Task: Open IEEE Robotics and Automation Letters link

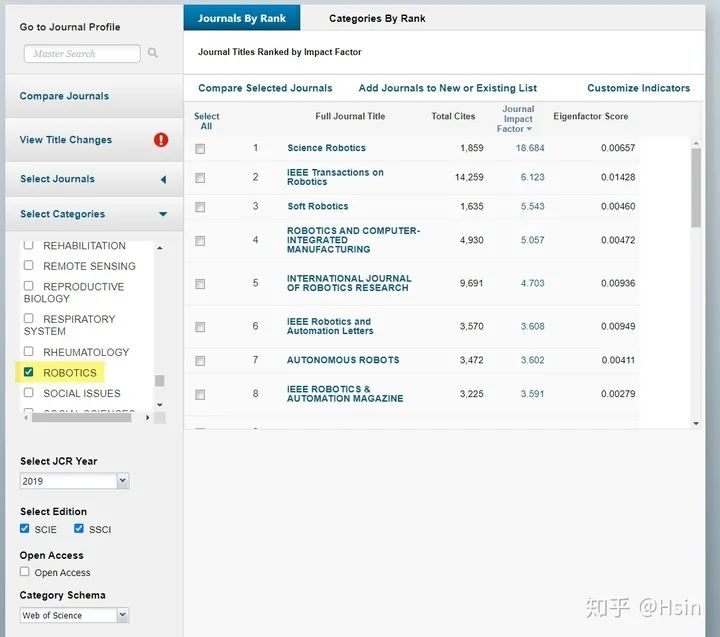Action: point(330,326)
